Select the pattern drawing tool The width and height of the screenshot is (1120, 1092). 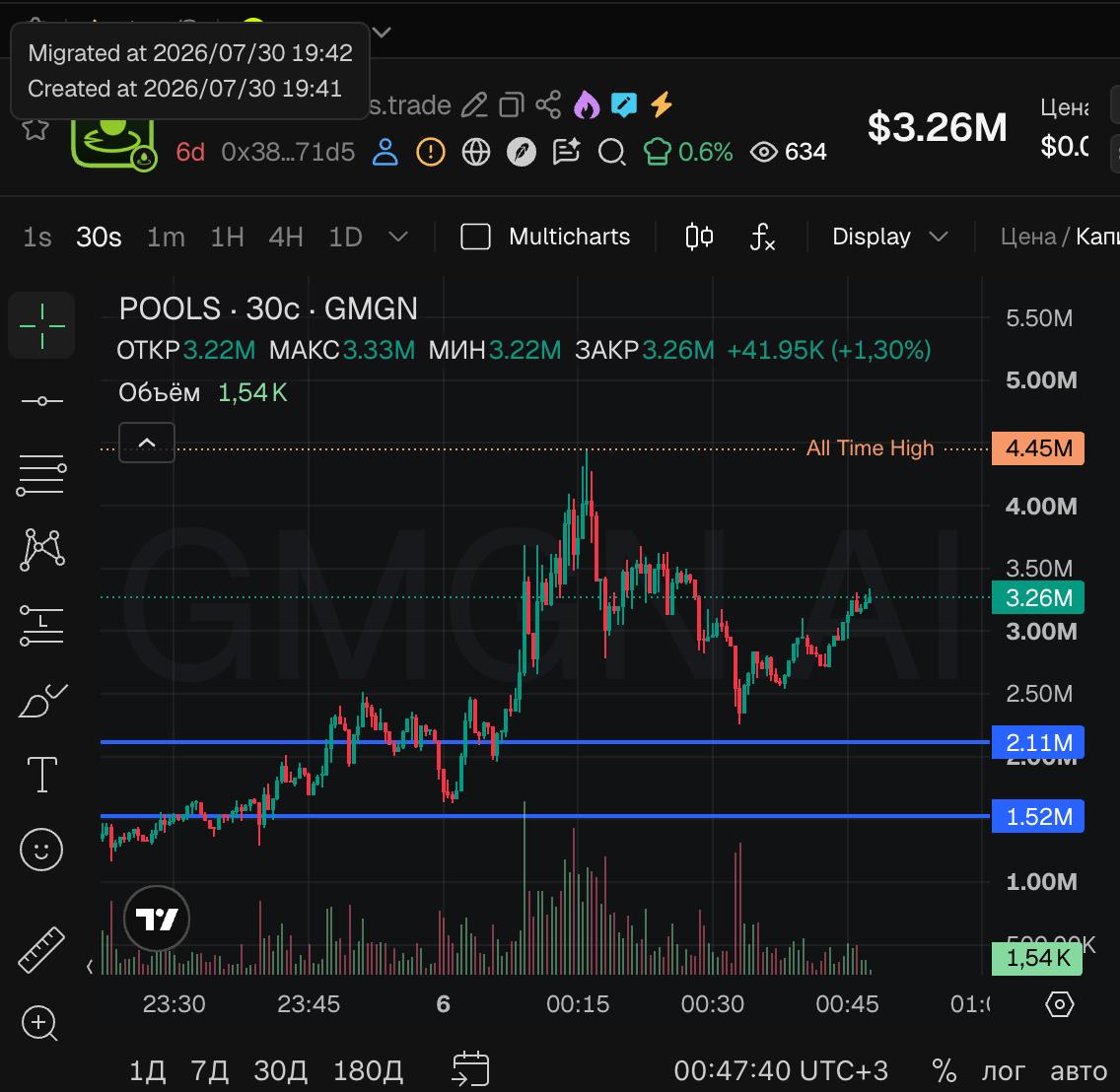[x=42, y=549]
